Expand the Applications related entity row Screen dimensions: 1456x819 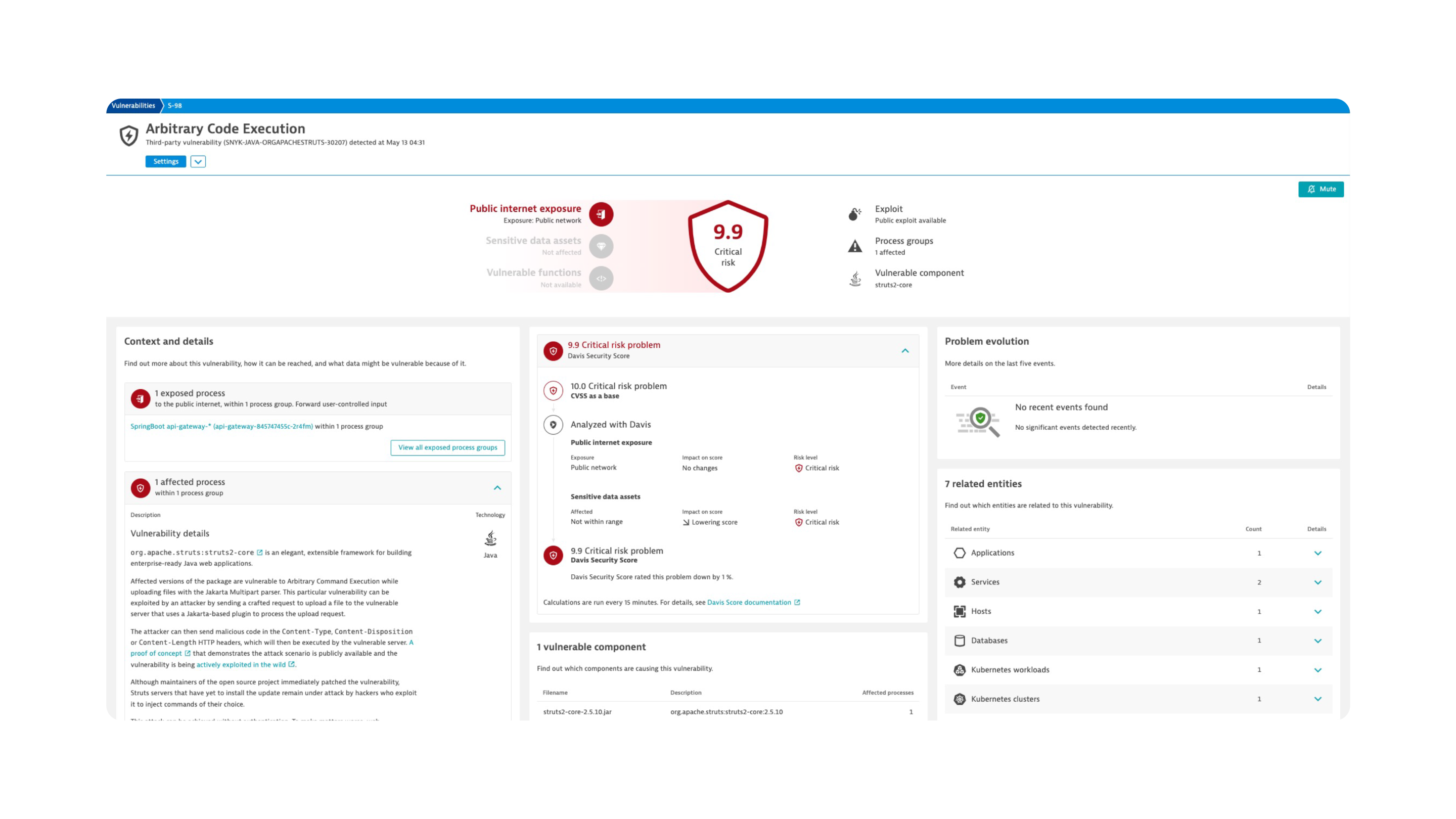click(1317, 554)
